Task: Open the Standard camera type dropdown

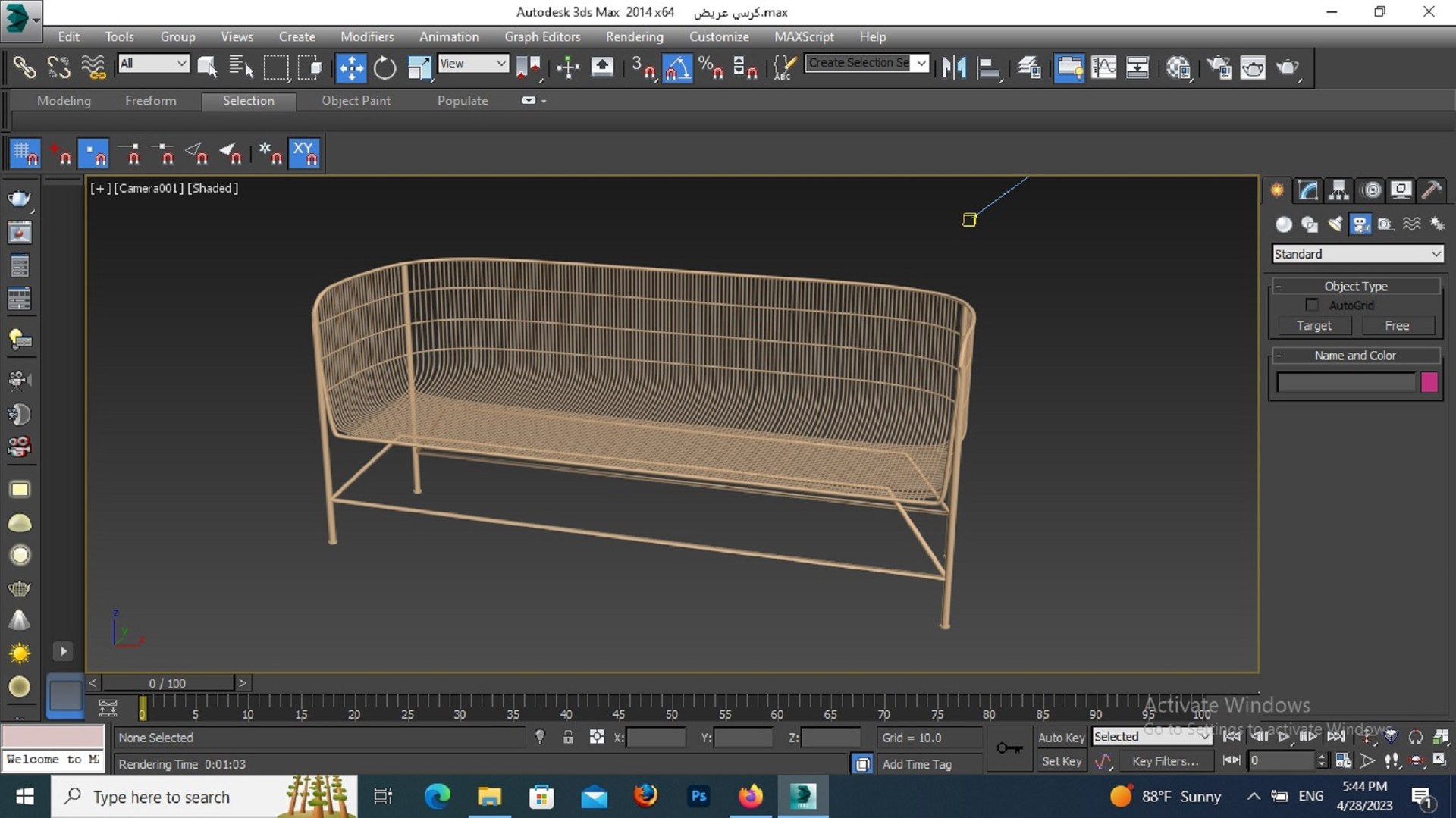Action: coord(1357,254)
